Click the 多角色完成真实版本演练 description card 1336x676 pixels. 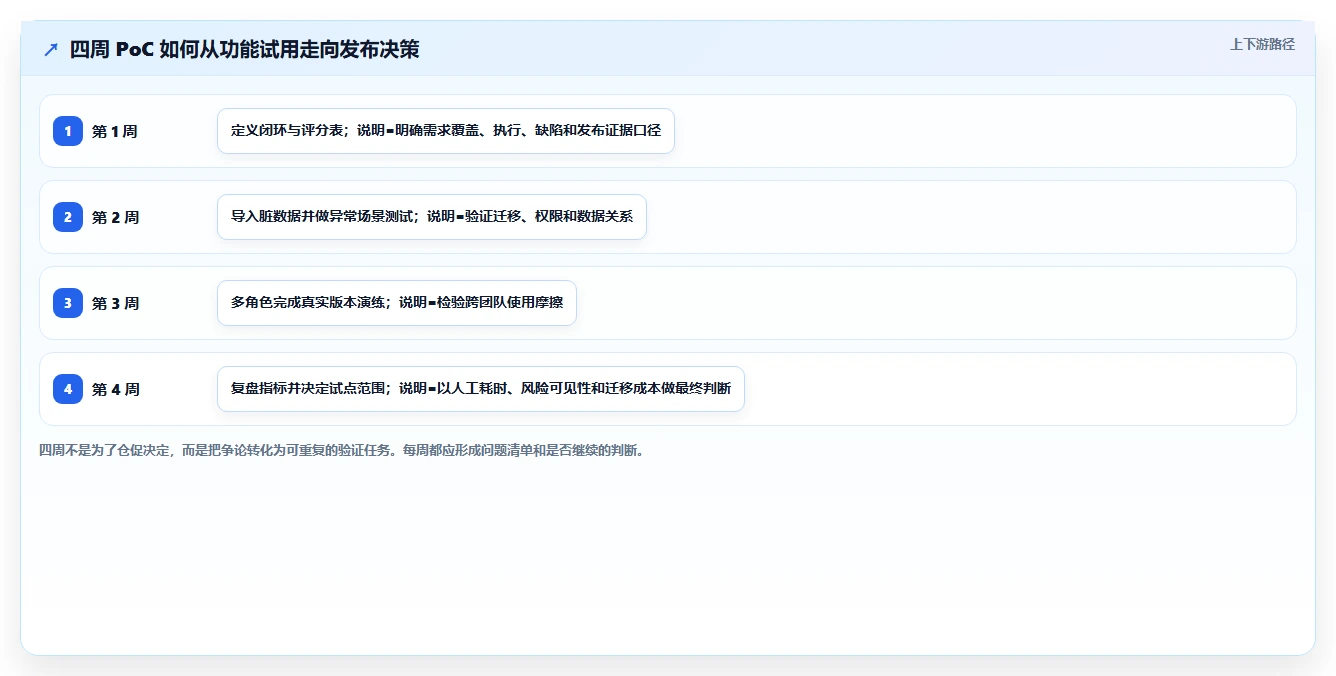[x=397, y=303]
